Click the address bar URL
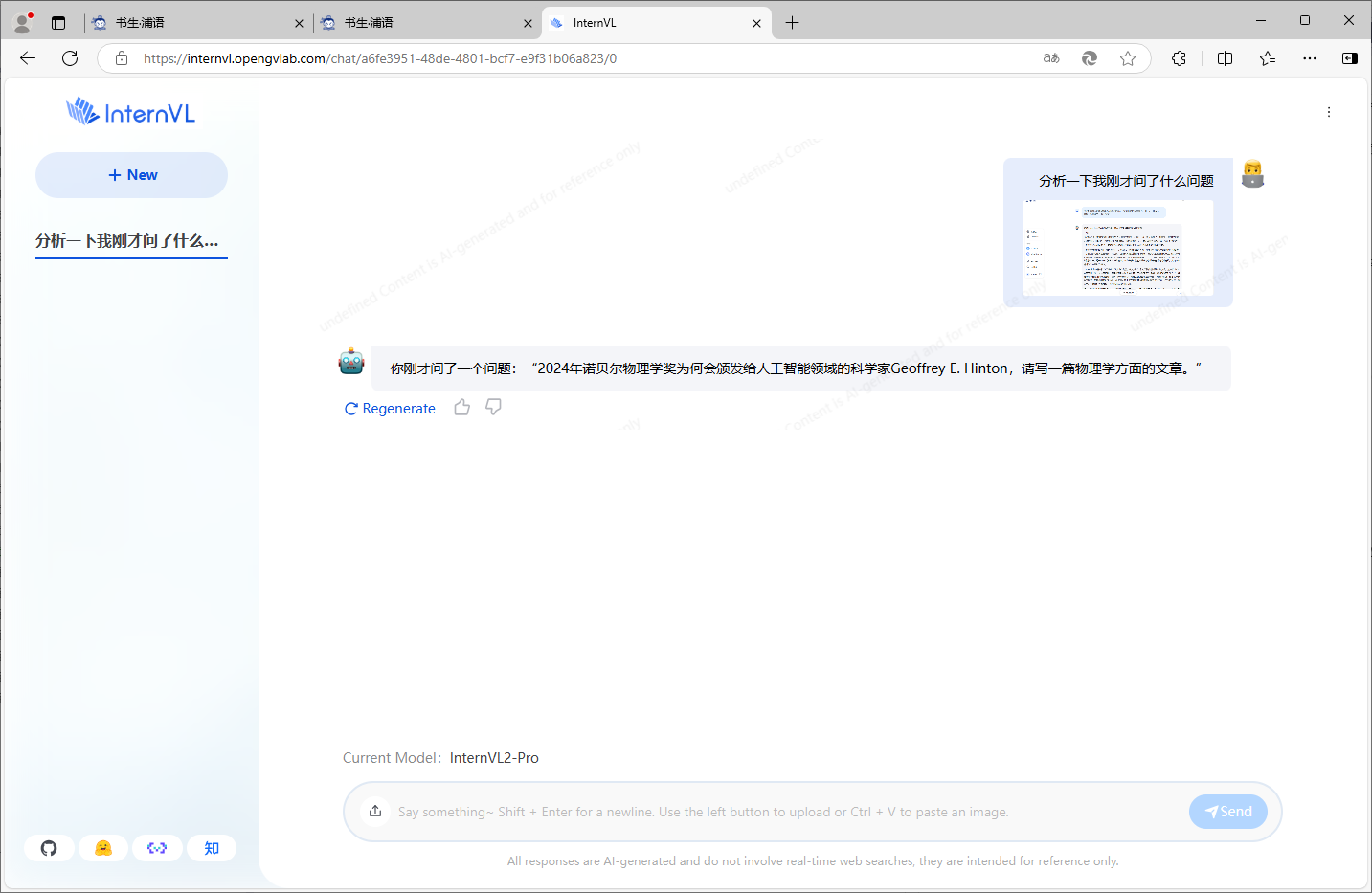Image resolution: width=1372 pixels, height=893 pixels. coord(380,58)
